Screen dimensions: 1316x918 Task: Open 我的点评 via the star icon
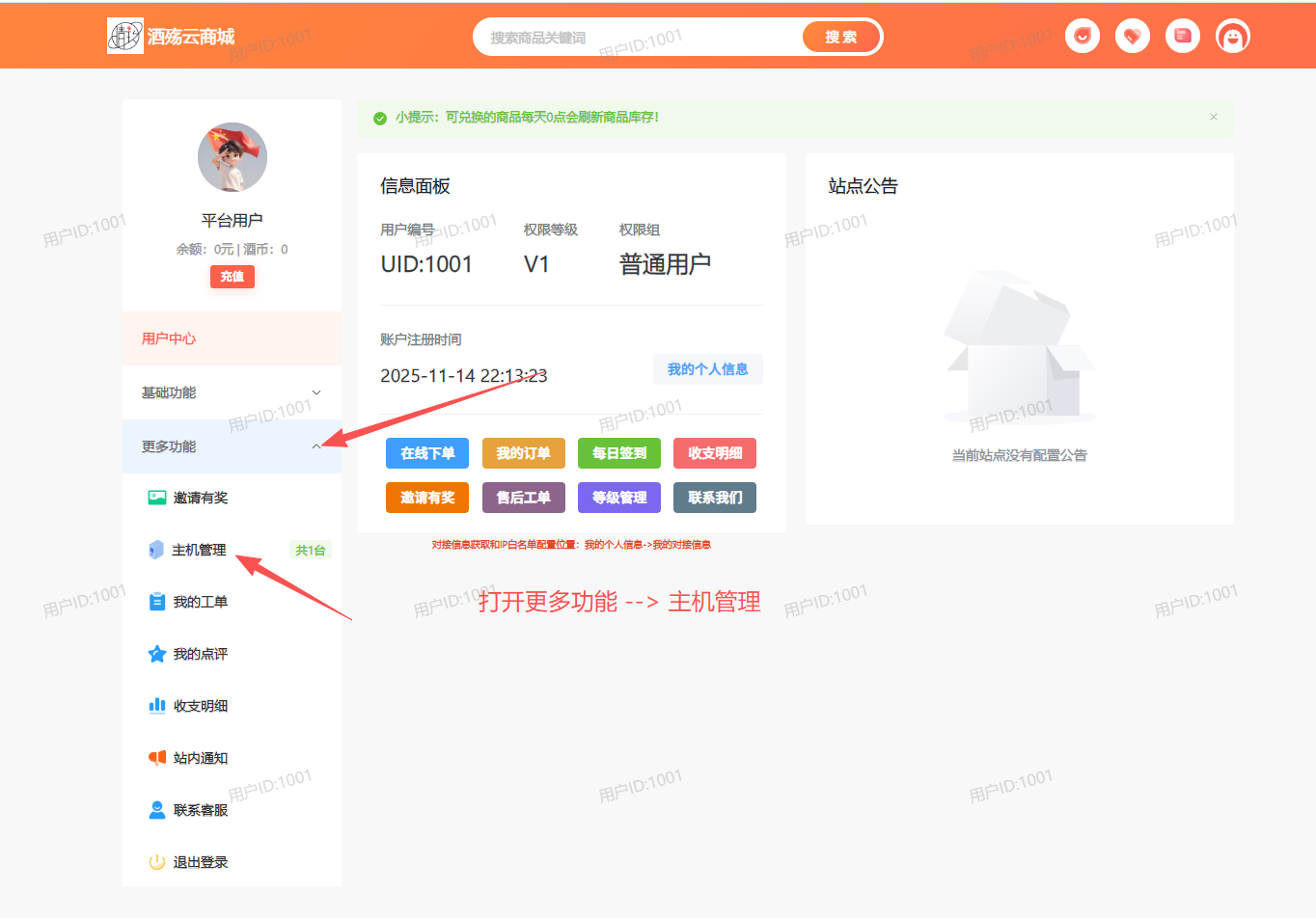[157, 654]
